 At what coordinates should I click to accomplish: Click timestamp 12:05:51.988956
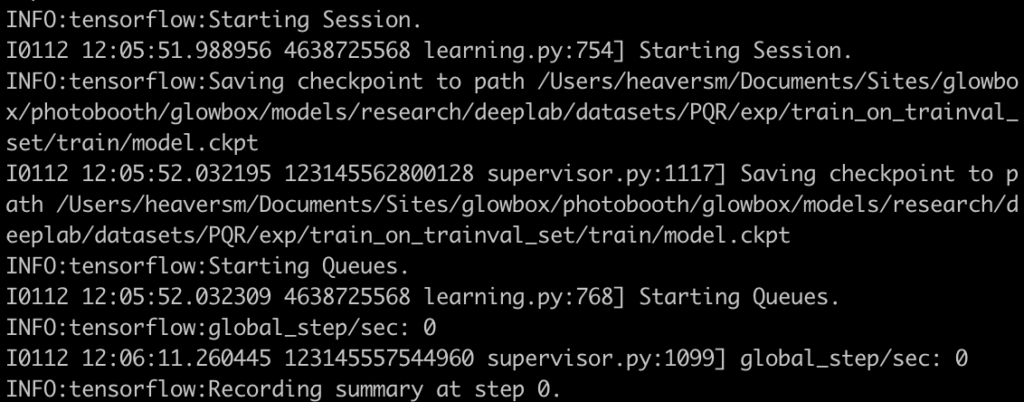point(176,51)
